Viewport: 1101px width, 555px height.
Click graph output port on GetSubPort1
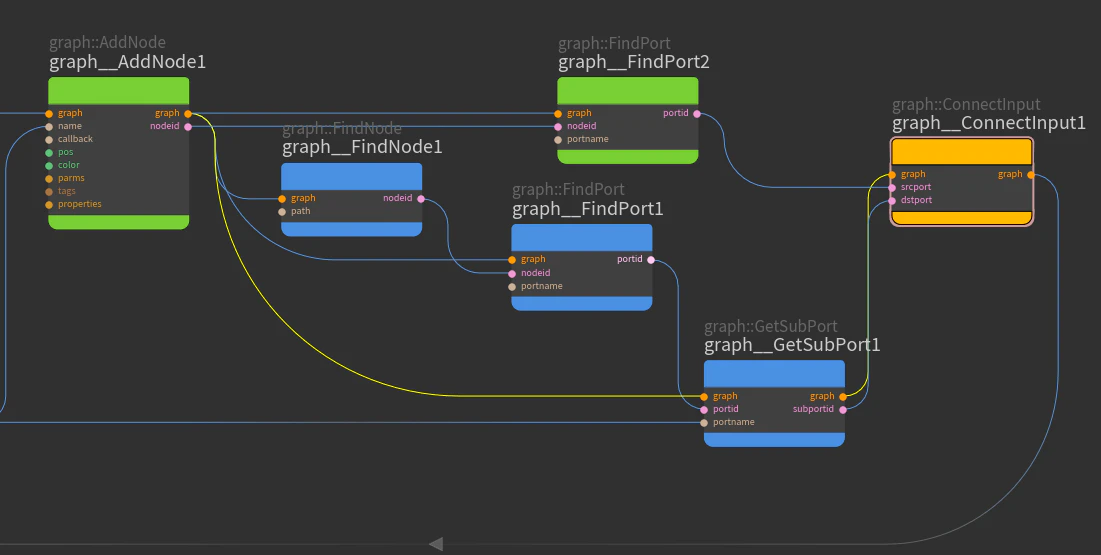[843, 397]
